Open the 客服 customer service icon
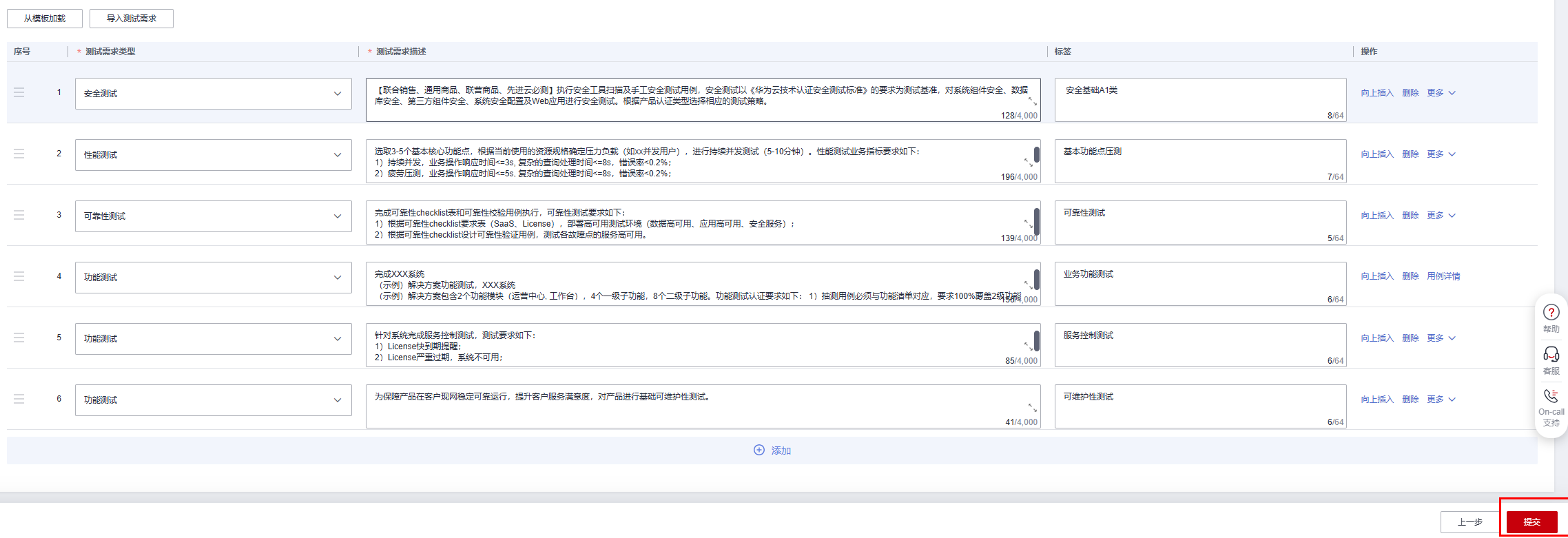The height and width of the screenshot is (538, 1568). (1551, 354)
